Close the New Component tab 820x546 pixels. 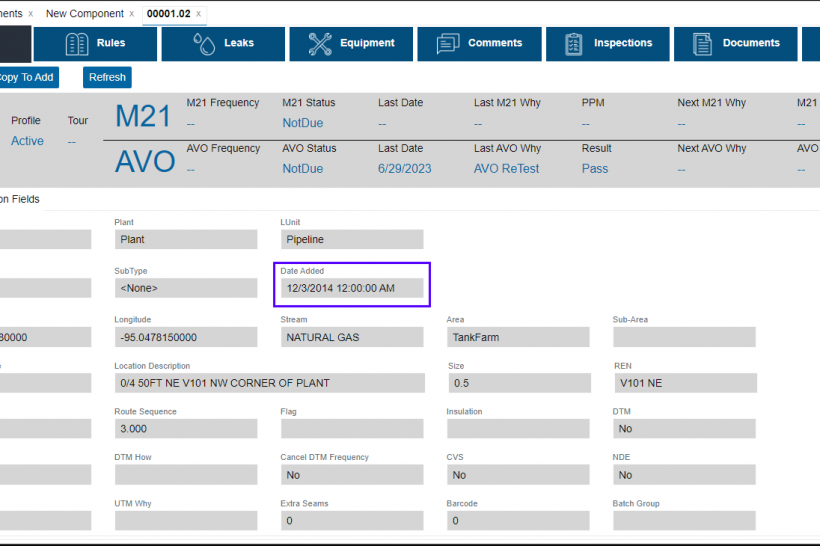[x=130, y=14]
